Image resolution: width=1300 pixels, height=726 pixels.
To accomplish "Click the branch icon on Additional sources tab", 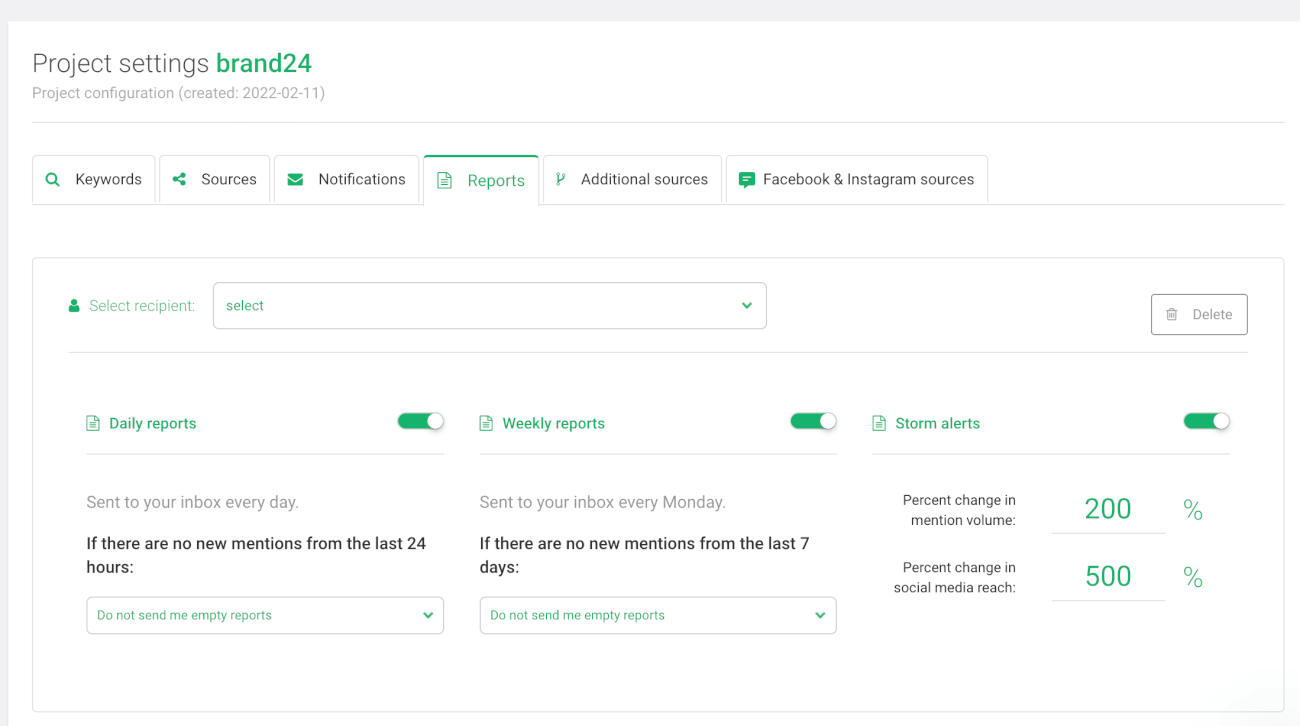I will point(560,179).
